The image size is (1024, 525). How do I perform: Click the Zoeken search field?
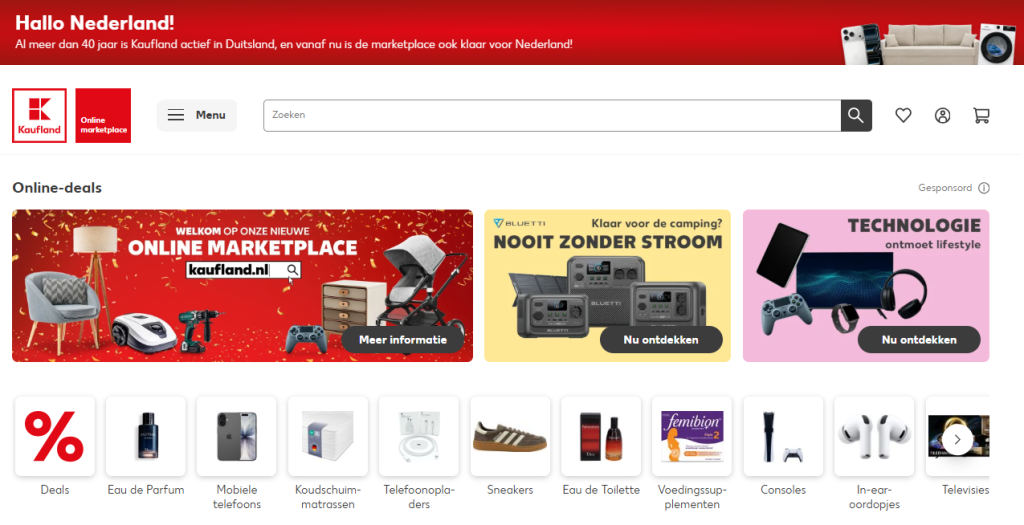[552, 116]
